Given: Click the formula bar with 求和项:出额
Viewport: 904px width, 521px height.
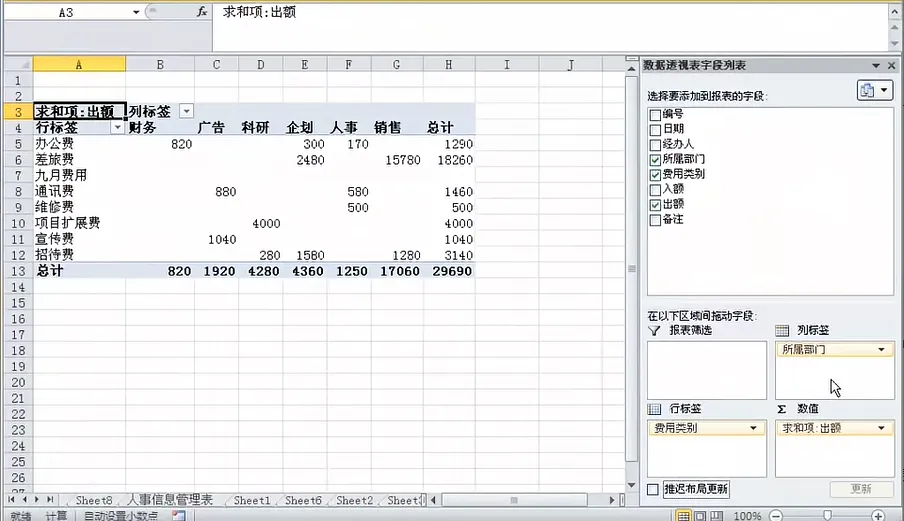Looking at the screenshot, I should click(x=551, y=27).
